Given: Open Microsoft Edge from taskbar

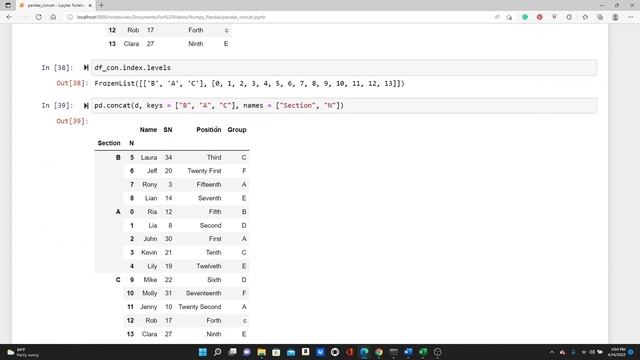Looking at the screenshot, I should [364, 352].
